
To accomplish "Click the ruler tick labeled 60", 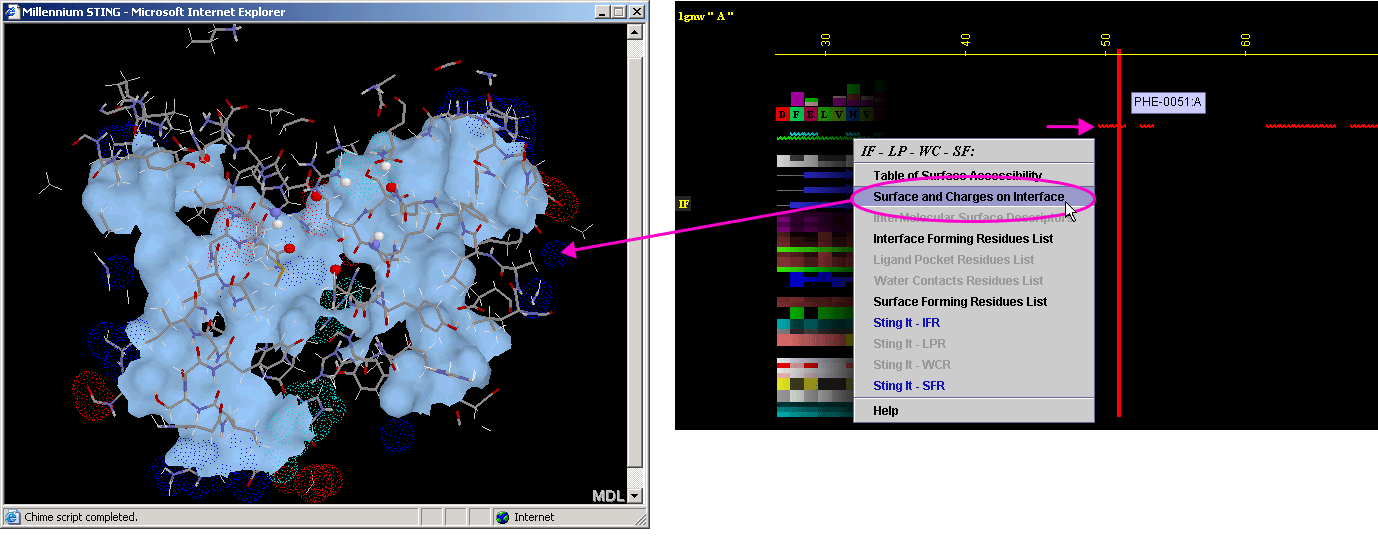I will click(x=1246, y=40).
